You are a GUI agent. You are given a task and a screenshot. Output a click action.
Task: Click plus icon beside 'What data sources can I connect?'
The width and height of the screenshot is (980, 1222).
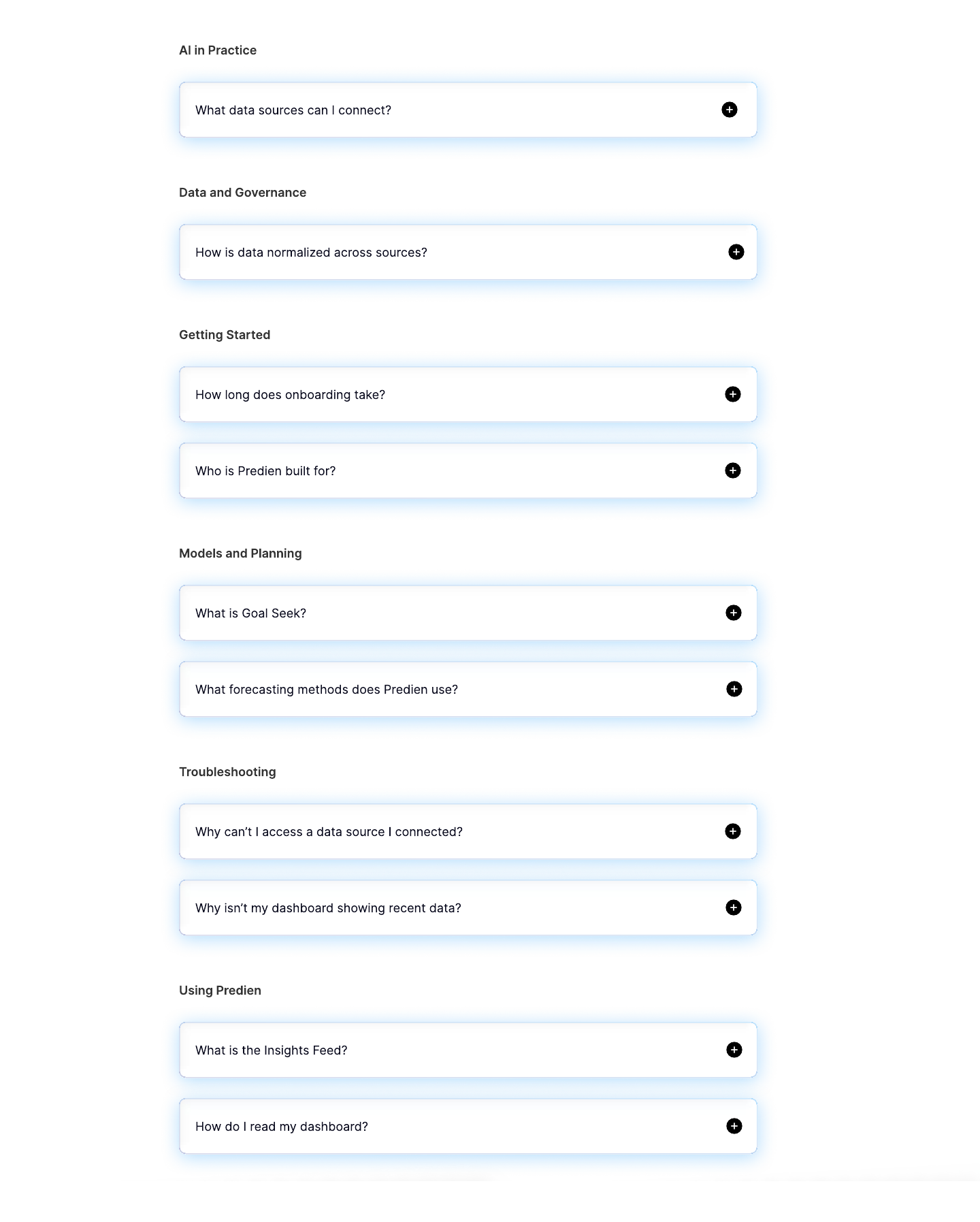tap(729, 110)
